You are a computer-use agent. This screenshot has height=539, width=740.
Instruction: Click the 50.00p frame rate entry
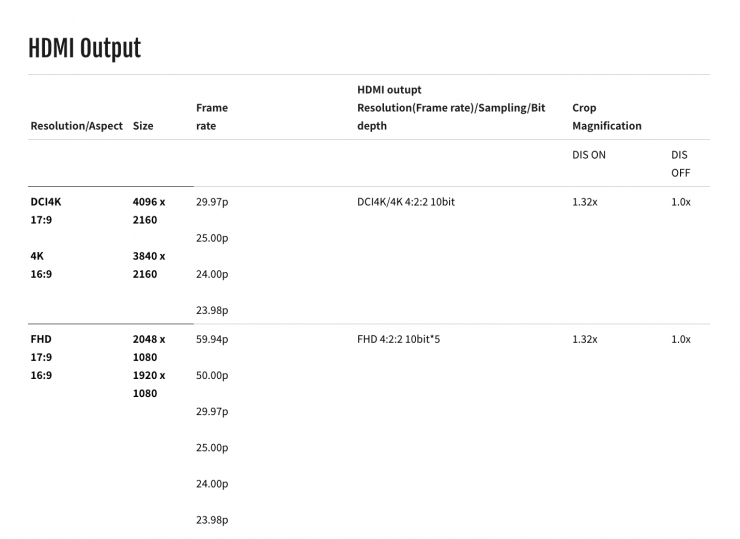click(x=212, y=375)
